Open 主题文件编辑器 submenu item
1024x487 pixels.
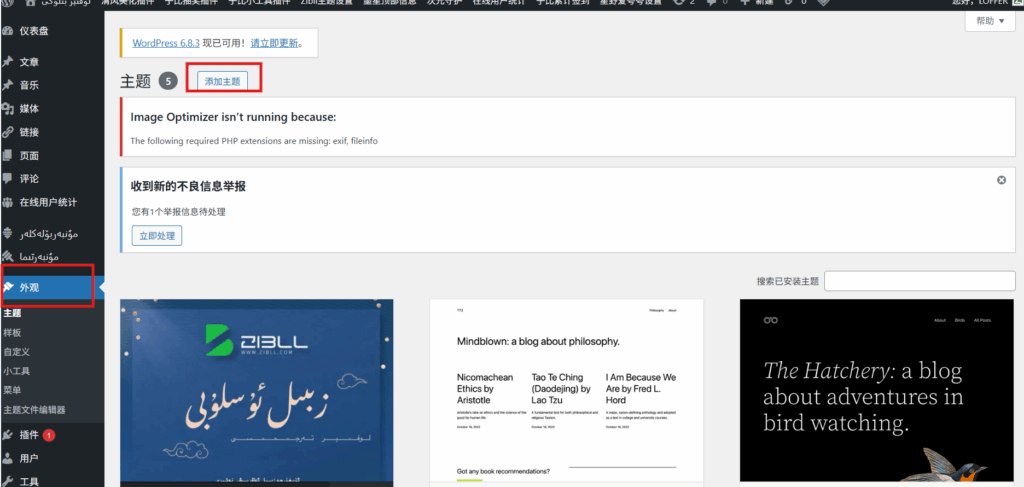tap(34, 409)
